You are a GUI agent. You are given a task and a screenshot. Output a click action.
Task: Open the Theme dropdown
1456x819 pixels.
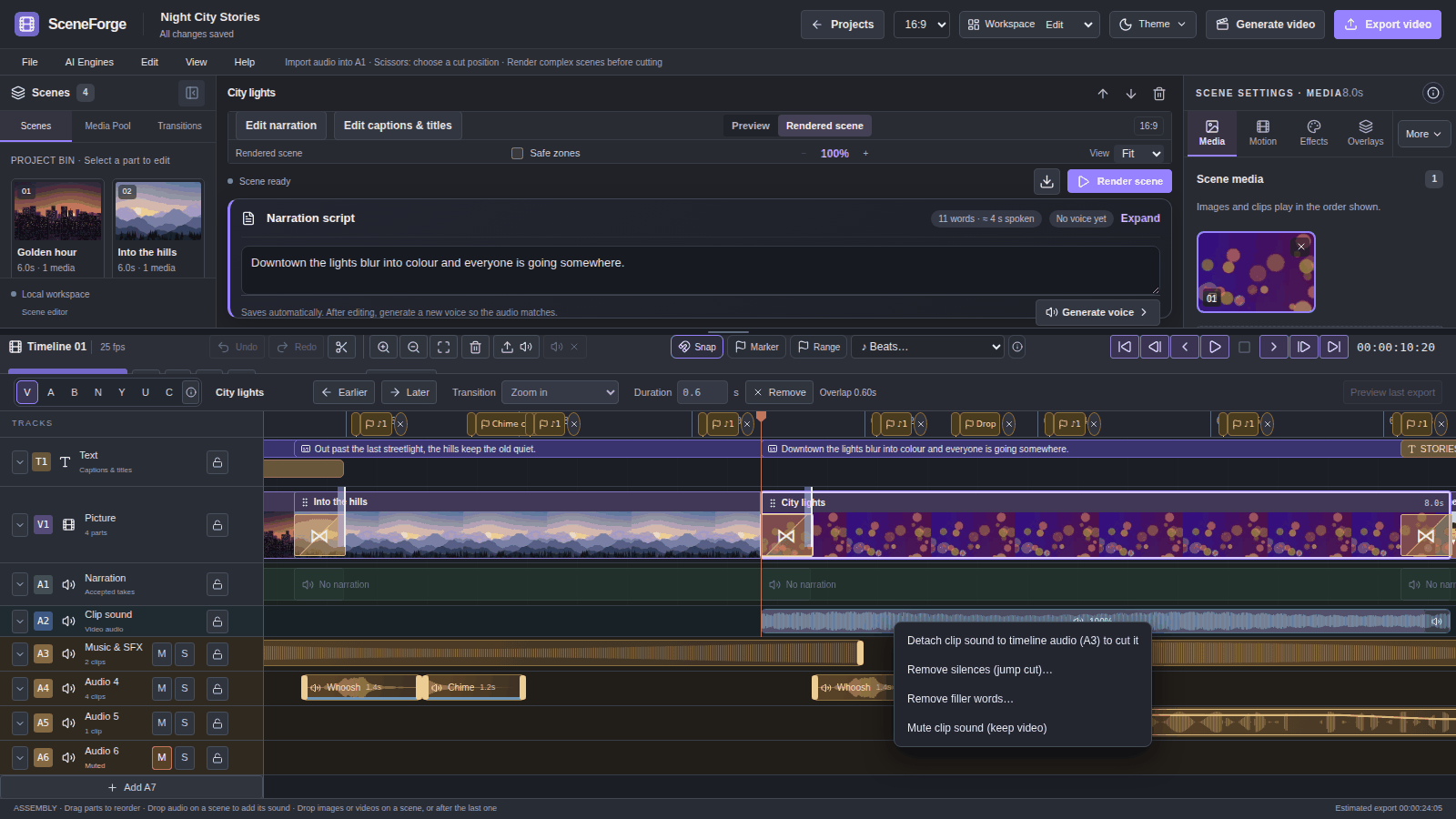click(x=1153, y=25)
